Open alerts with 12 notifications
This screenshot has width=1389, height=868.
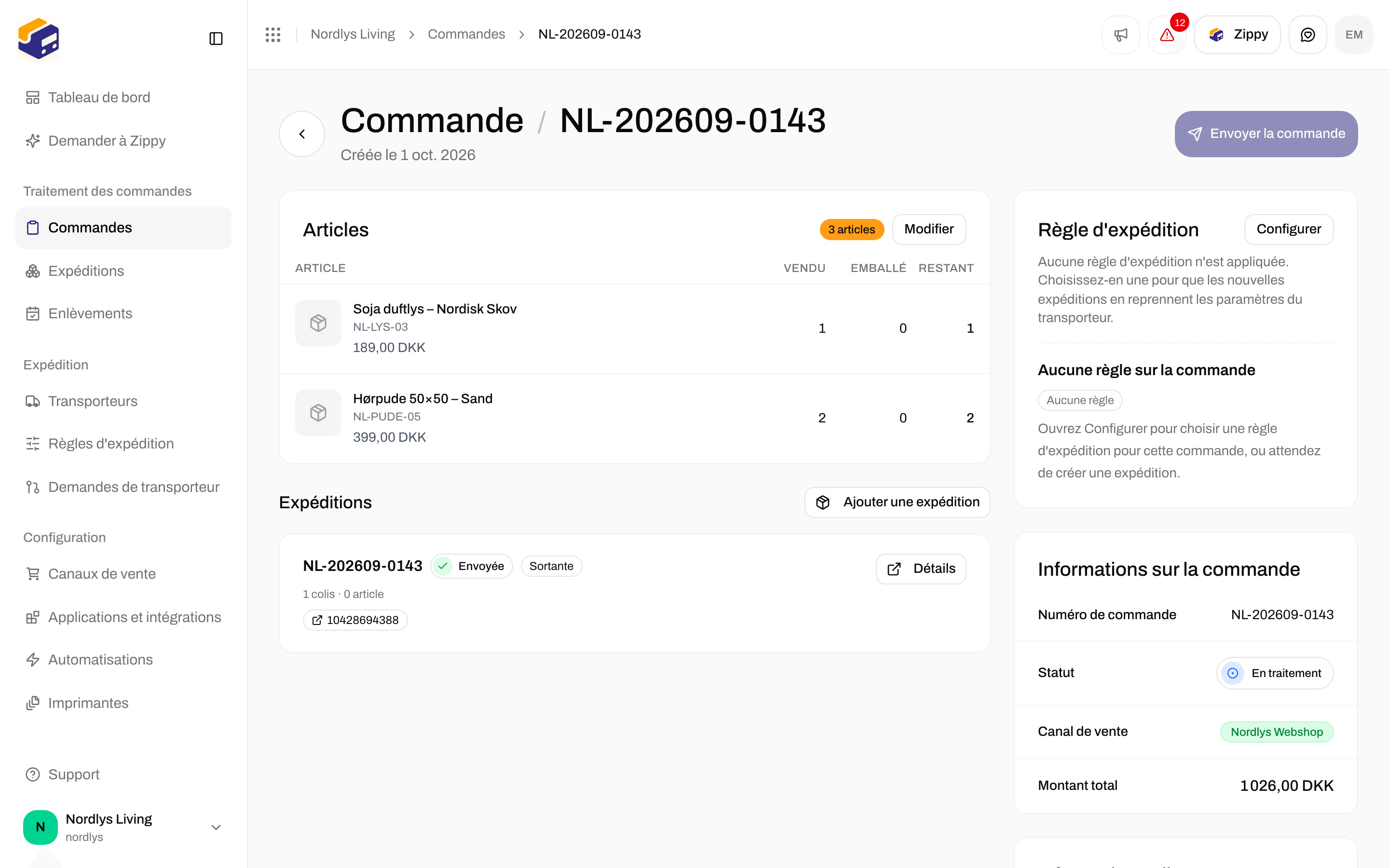(1167, 34)
